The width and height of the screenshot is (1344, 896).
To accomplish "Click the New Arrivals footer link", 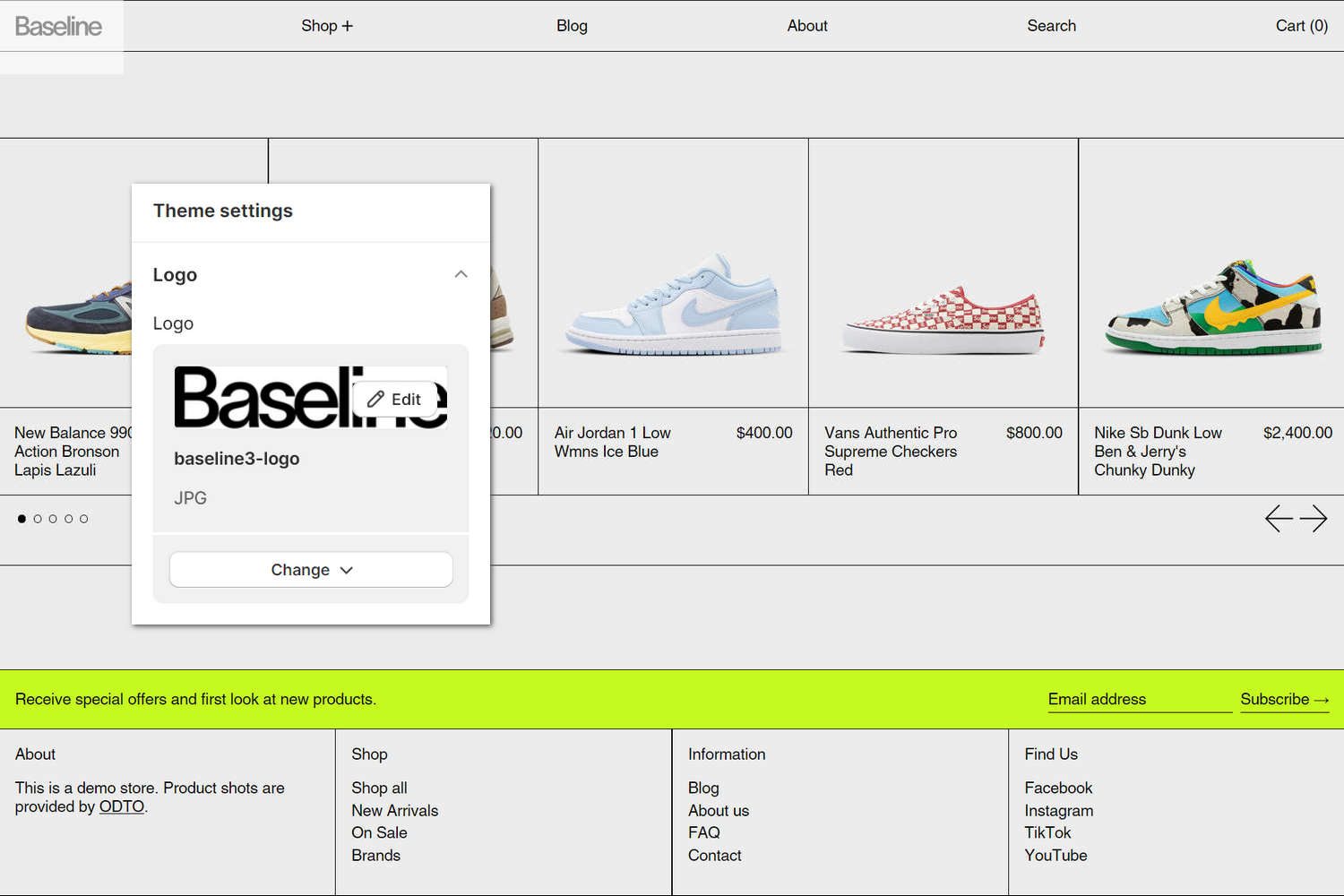I will 395,810.
